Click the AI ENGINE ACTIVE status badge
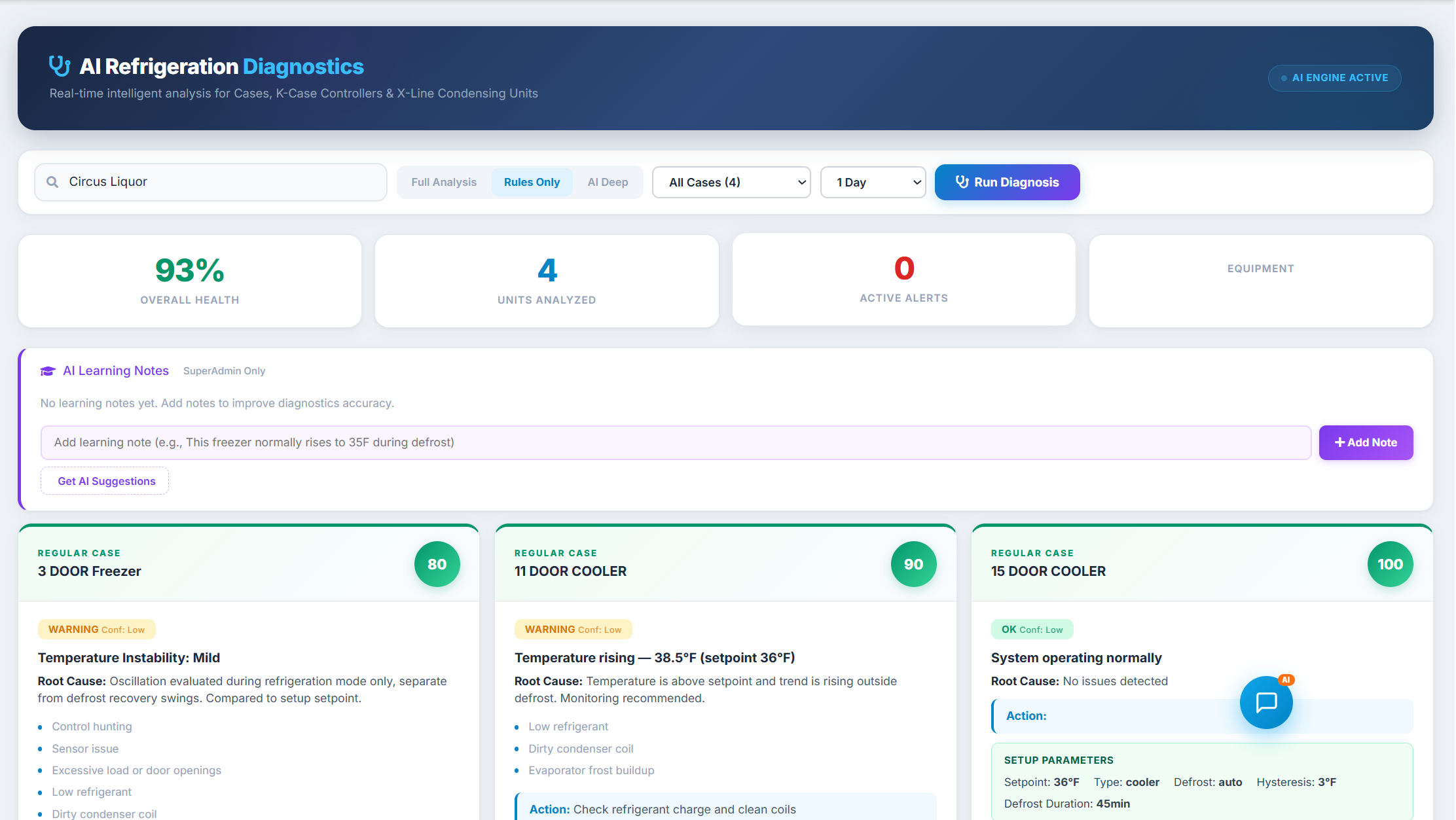Screen dimensions: 1456x820 pos(1334,78)
